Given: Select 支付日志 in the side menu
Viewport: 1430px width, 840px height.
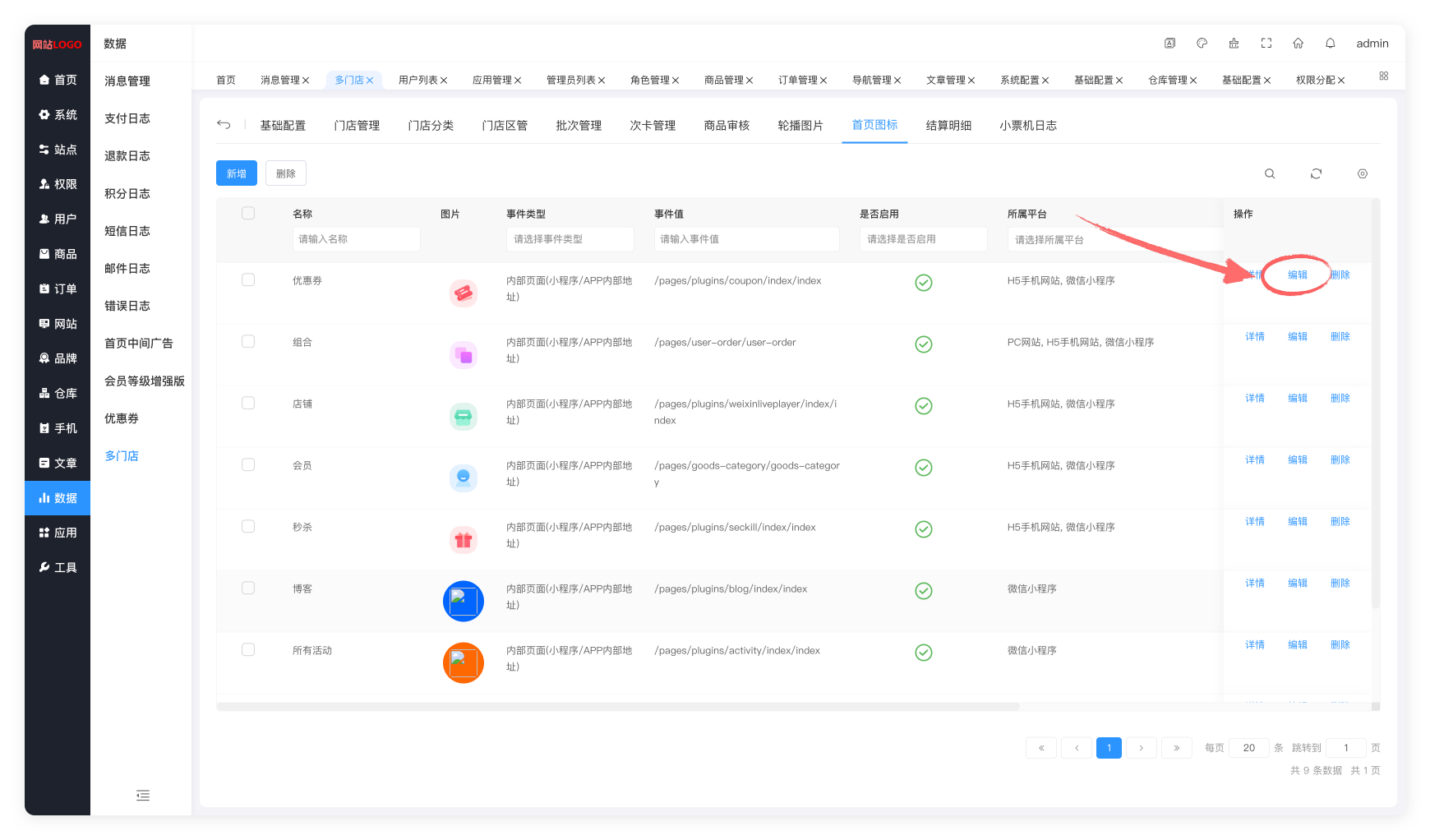Looking at the screenshot, I should 127,118.
